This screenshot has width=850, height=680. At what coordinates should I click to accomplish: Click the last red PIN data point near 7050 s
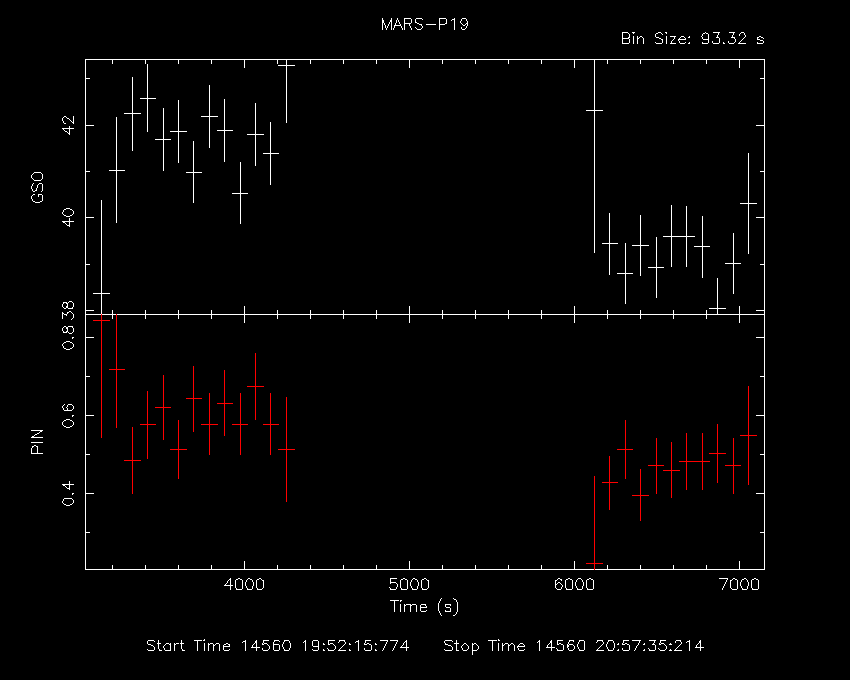(x=749, y=435)
